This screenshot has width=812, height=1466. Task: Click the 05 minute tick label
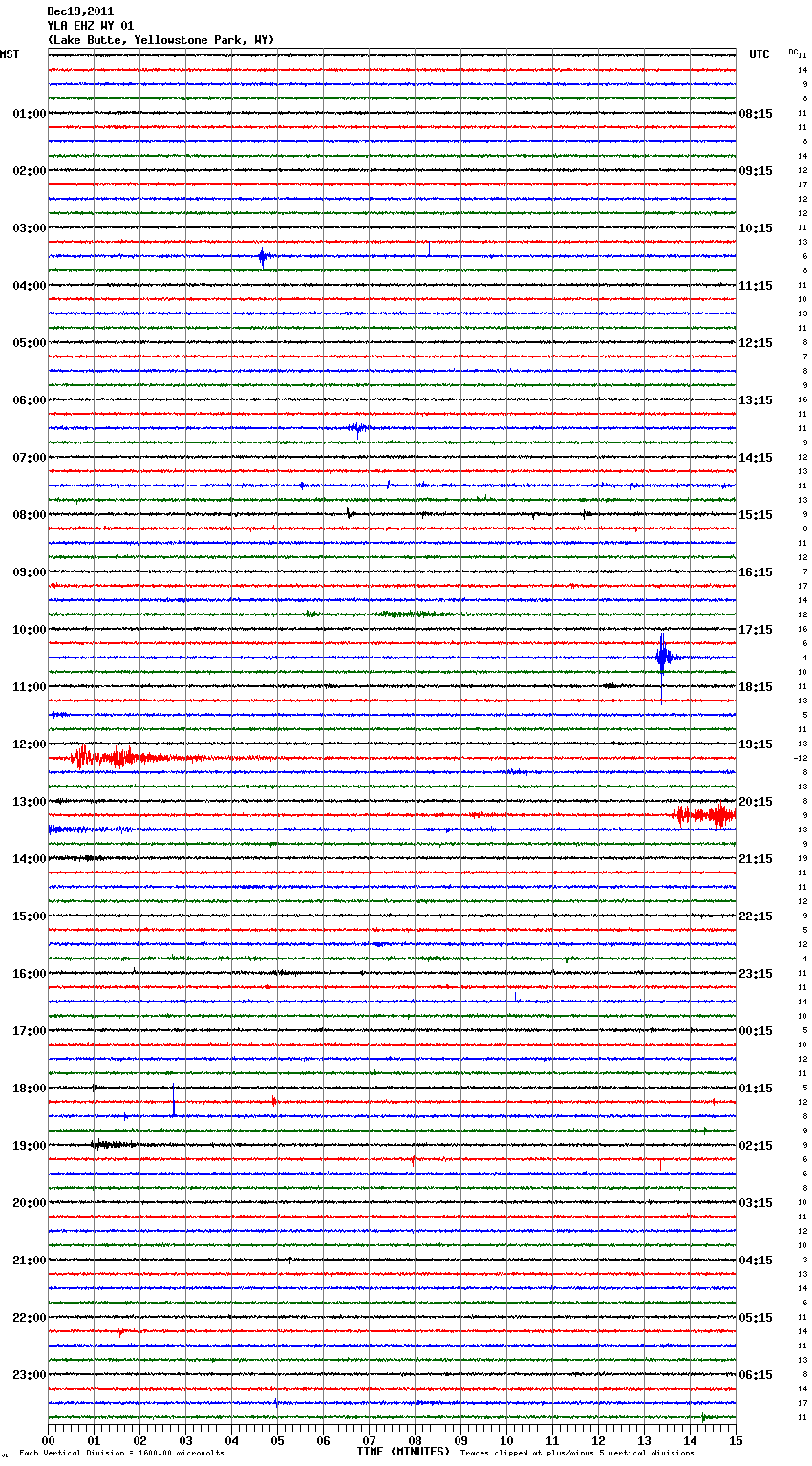(x=277, y=1440)
